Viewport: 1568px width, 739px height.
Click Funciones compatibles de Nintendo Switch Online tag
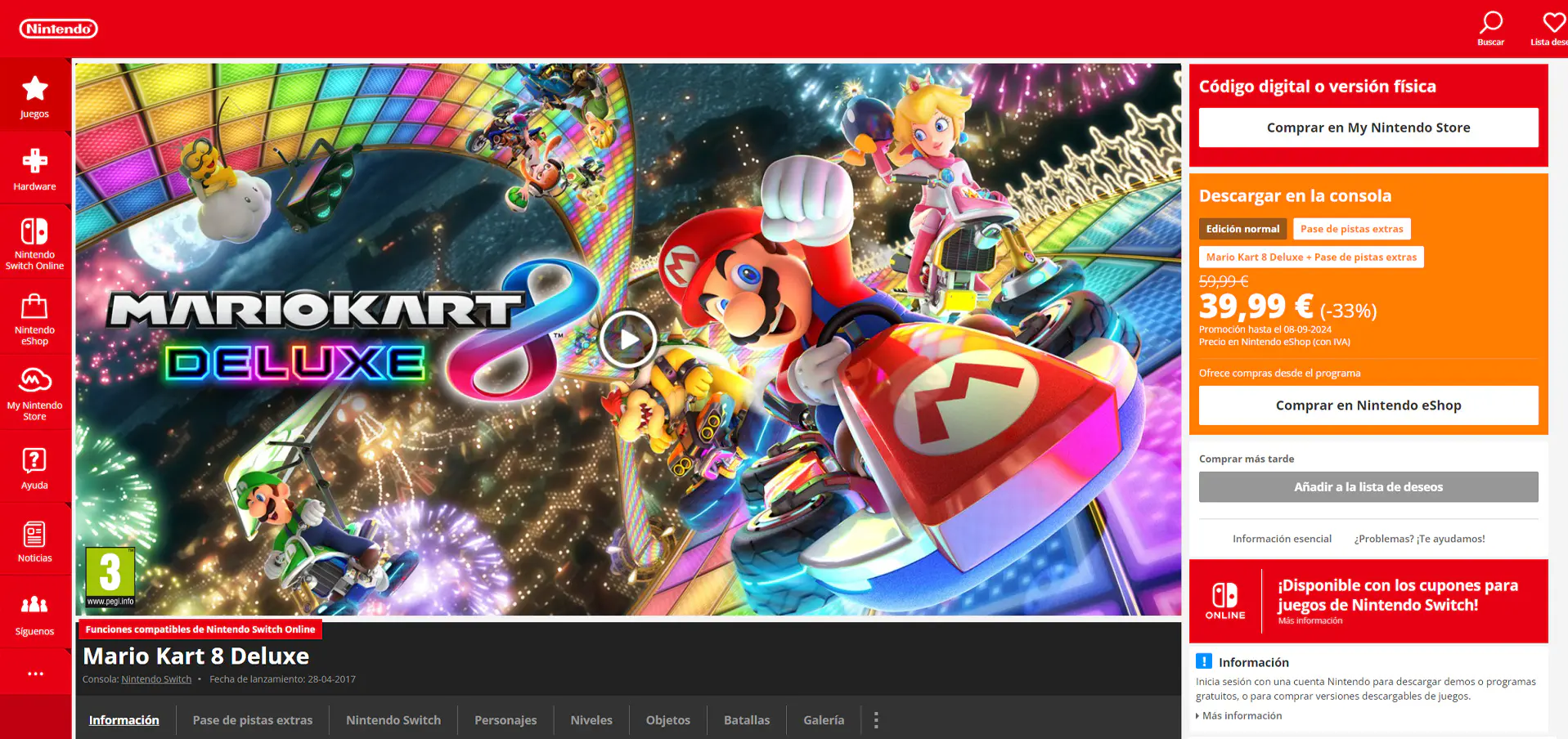200,629
